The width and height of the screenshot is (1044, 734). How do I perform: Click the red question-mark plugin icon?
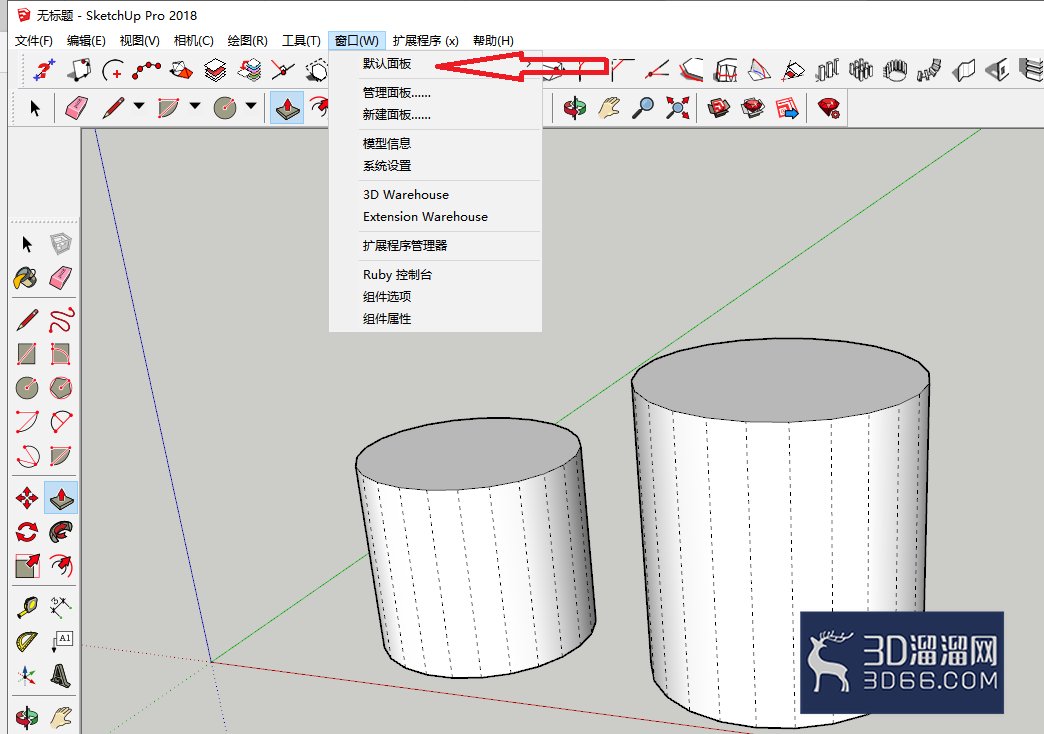[45, 70]
